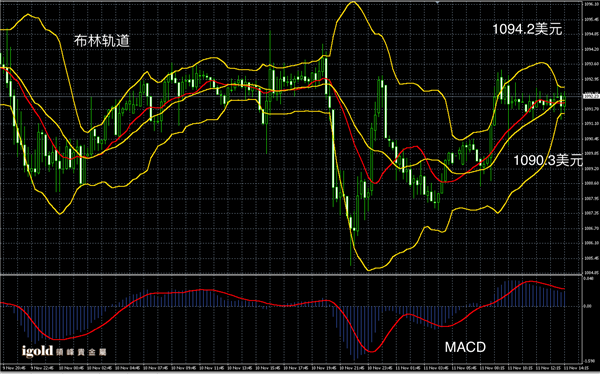This screenshot has width=600, height=374.
Task: Click the 0.00 level on MACD scale
Action: (x=589, y=306)
